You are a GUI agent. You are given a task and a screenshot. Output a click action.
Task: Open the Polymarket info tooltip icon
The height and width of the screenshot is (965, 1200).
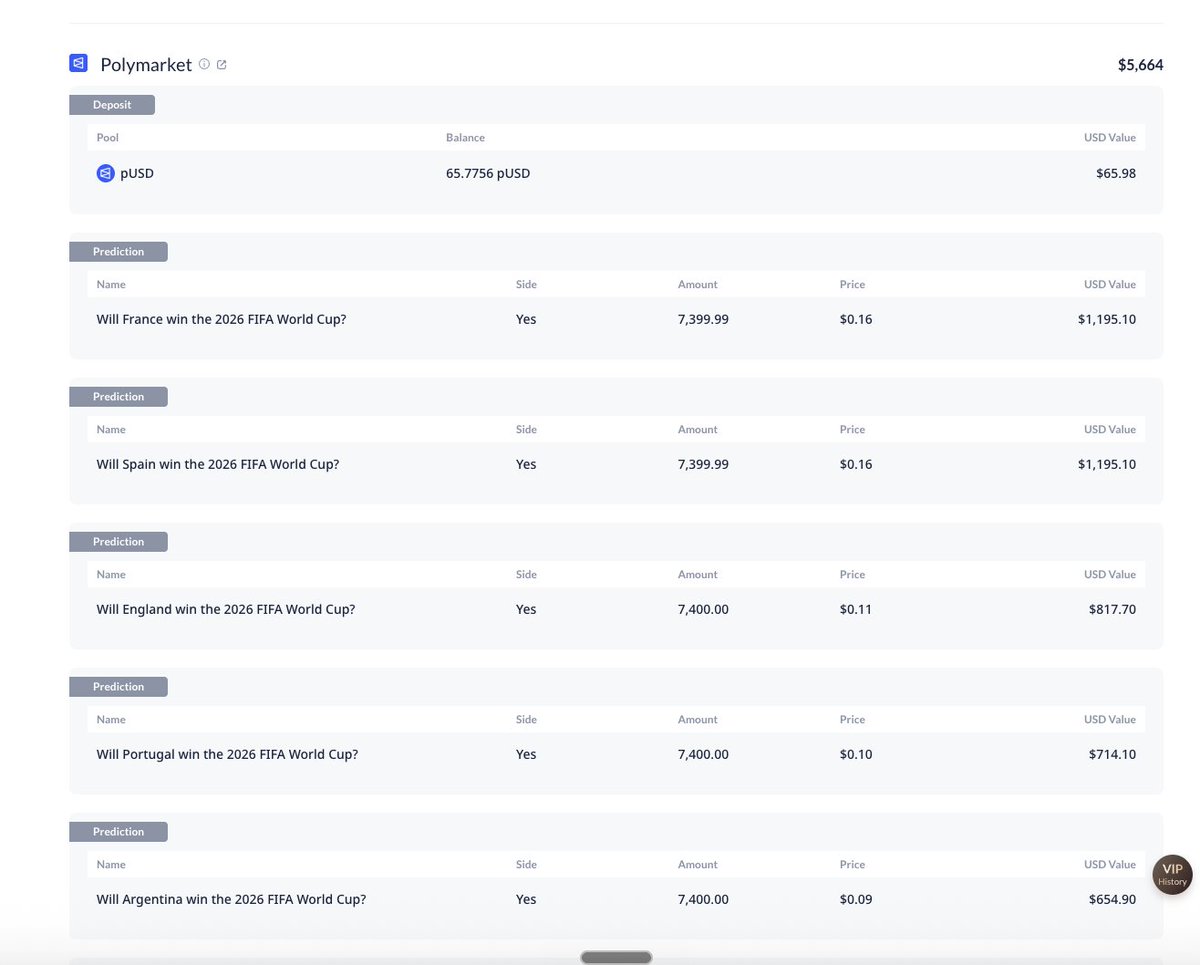pos(204,64)
